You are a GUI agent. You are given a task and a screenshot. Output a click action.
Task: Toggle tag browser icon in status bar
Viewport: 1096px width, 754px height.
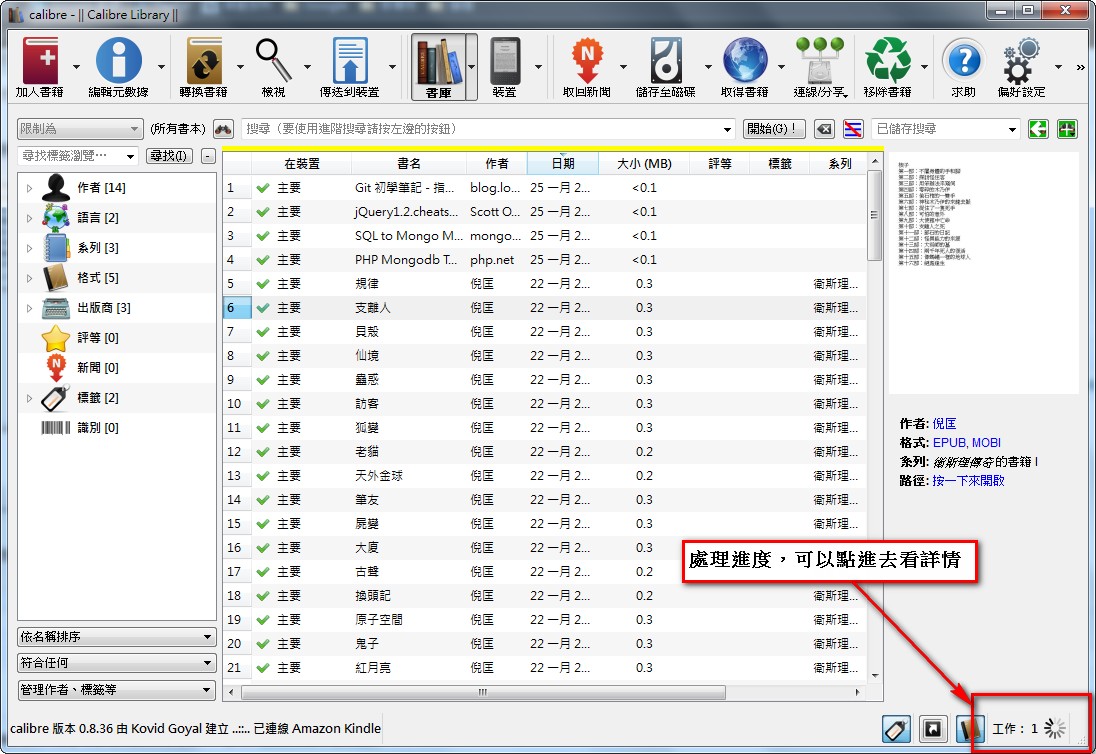(896, 729)
